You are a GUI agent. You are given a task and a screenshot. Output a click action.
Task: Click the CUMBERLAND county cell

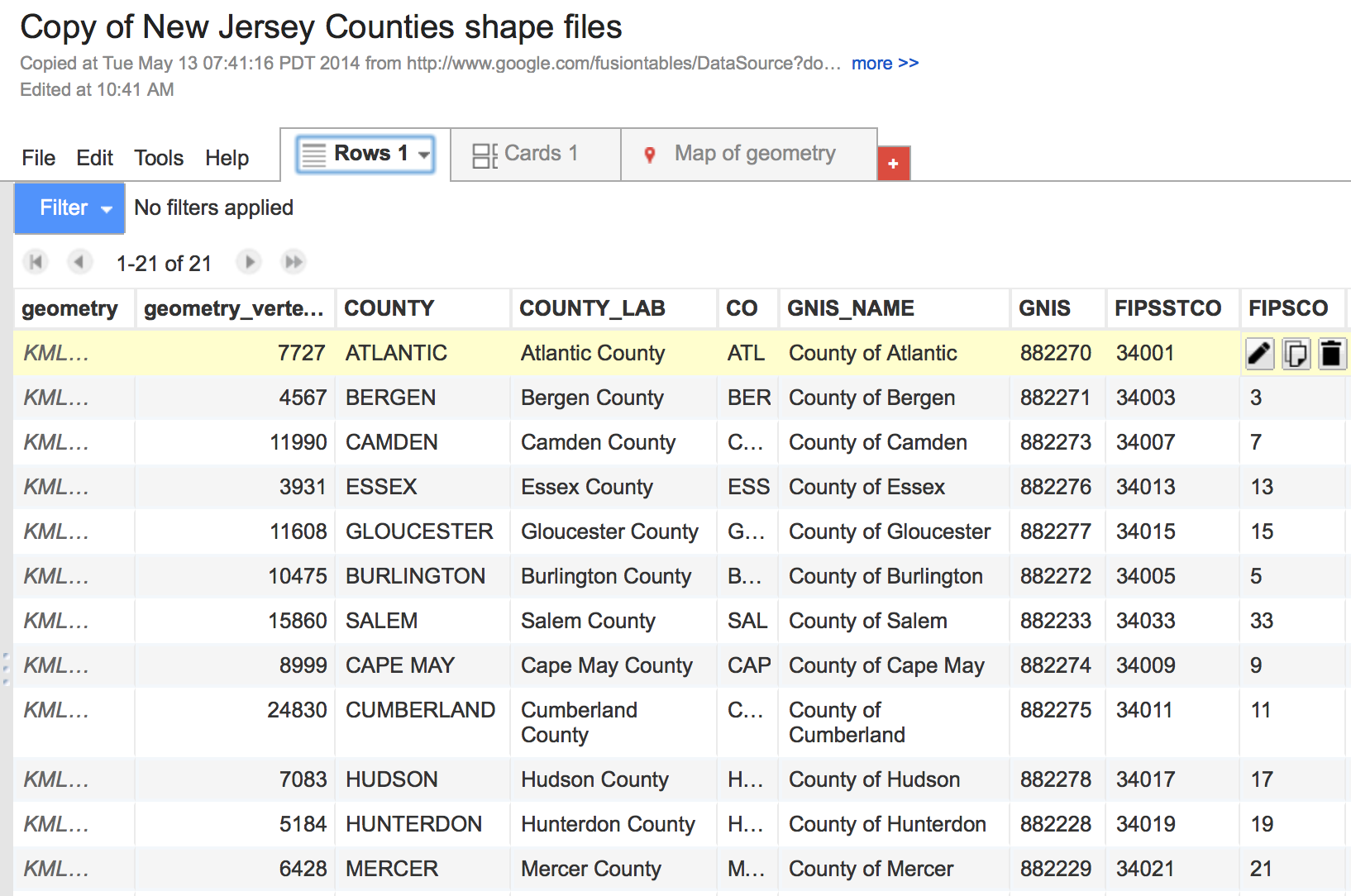[422, 722]
